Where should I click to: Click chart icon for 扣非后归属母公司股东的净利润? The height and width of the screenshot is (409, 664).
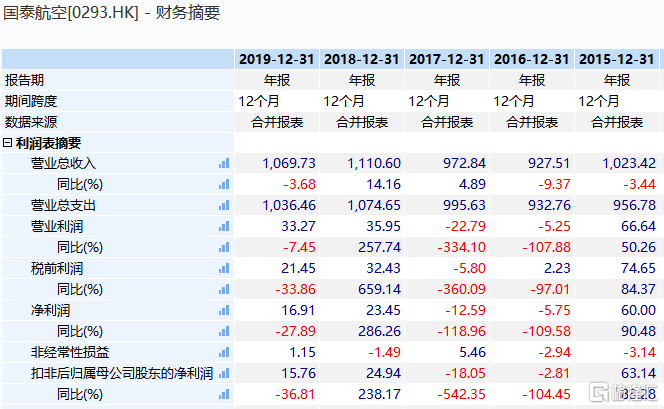[224, 374]
